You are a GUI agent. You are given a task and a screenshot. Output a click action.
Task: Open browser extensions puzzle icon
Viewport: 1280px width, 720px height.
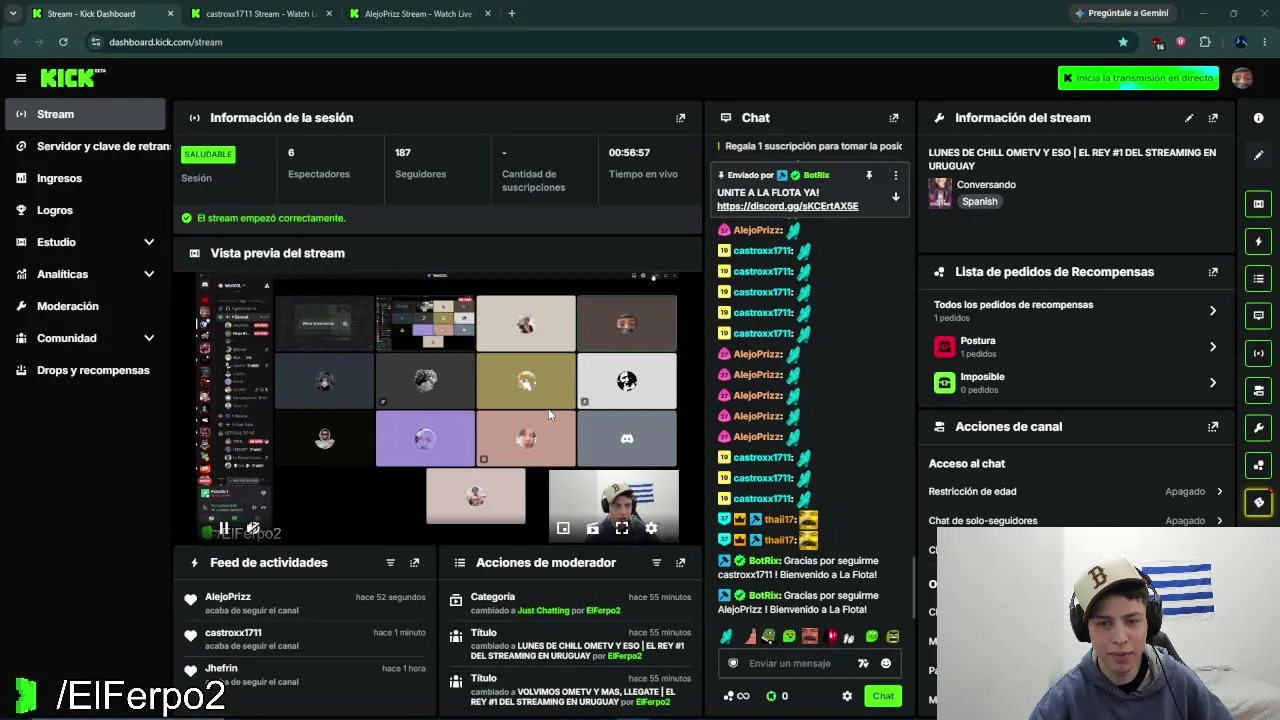(1205, 42)
